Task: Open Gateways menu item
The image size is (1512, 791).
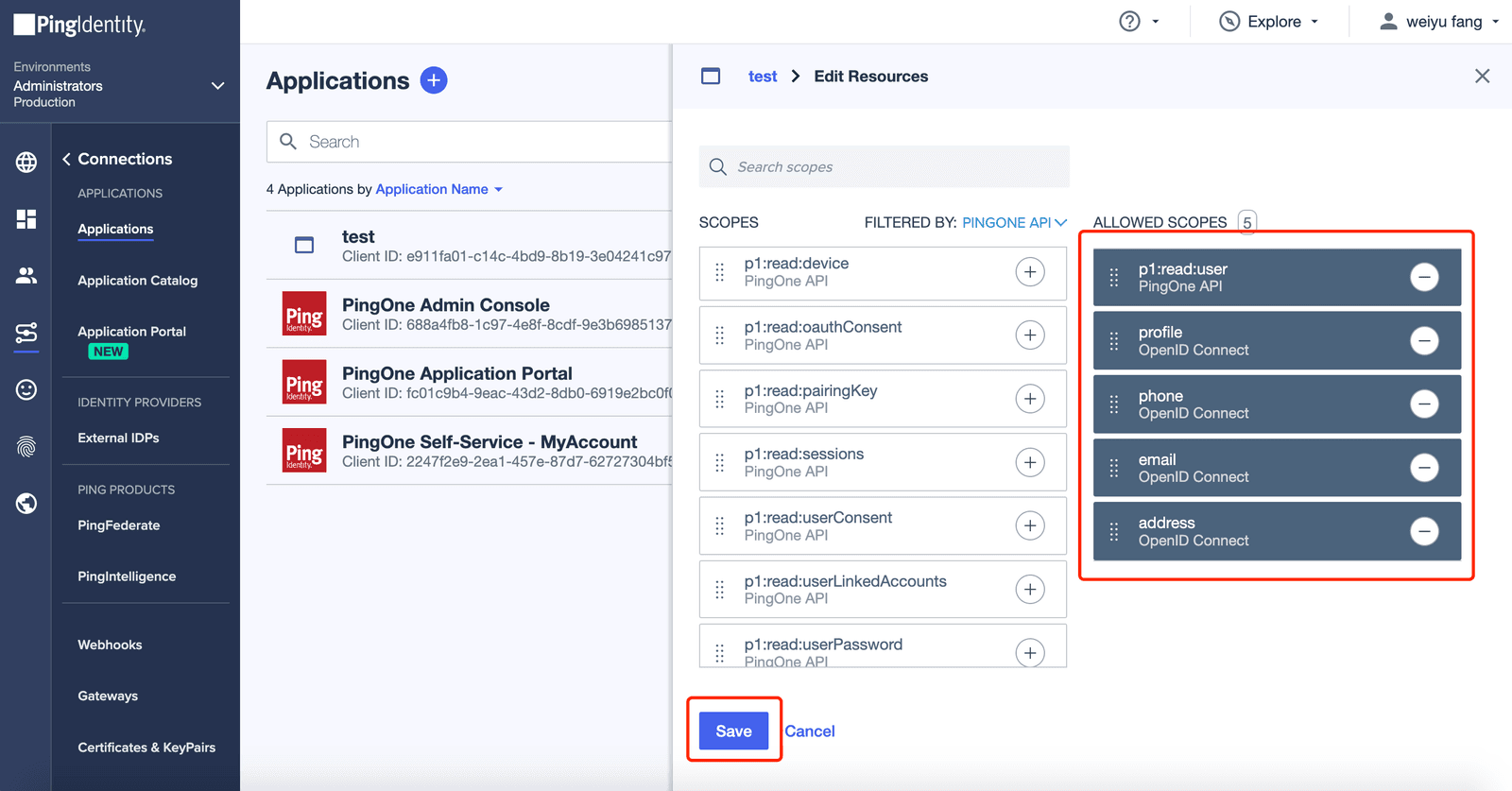Action: click(108, 696)
